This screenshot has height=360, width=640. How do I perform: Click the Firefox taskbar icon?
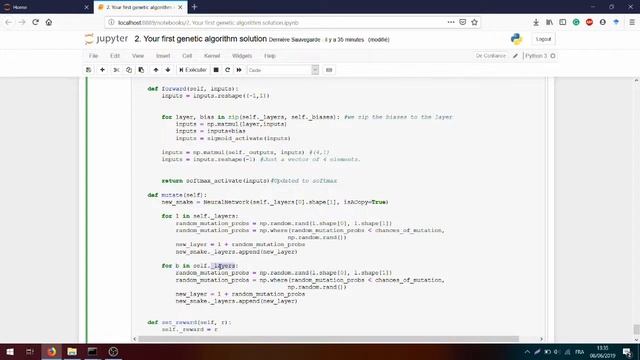tap(51, 351)
